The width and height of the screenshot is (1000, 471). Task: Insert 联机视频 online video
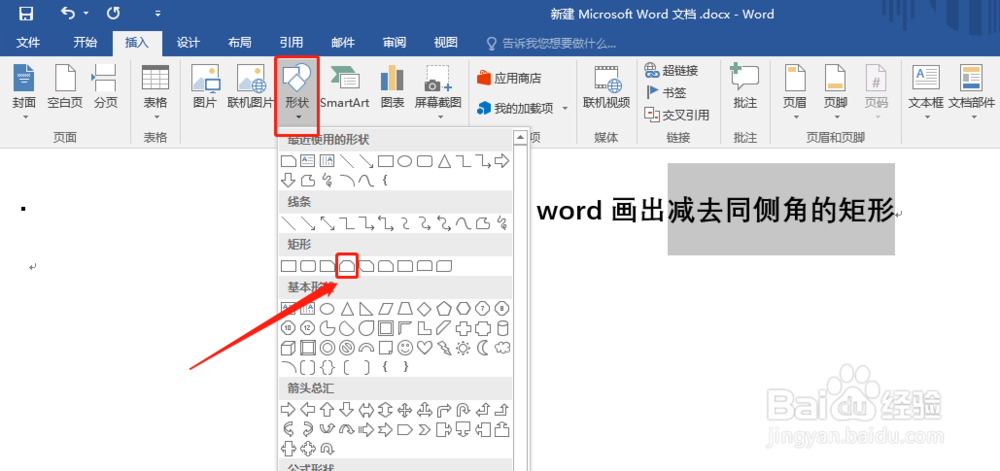click(x=607, y=87)
